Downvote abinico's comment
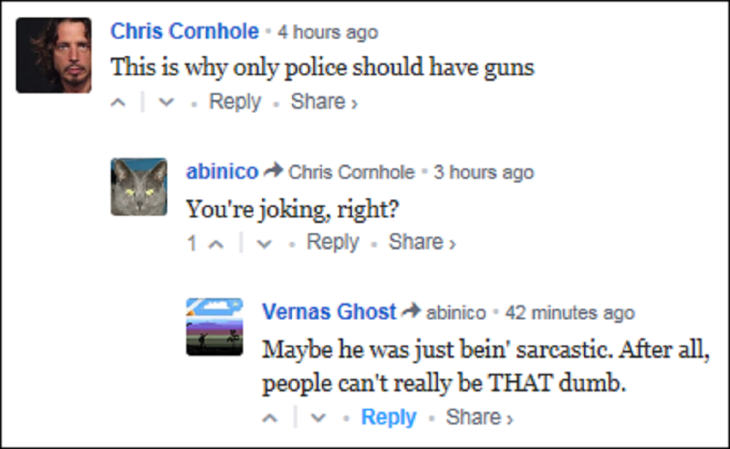Viewport: 730px width, 449px height. pos(263,243)
